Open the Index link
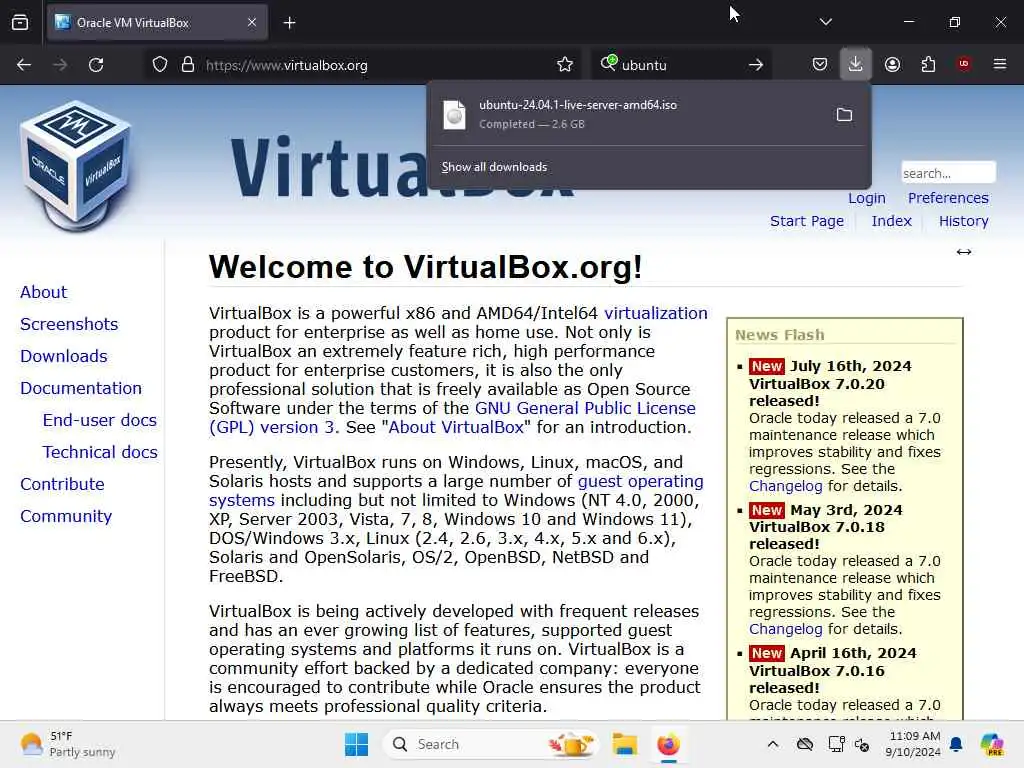Screen dimensions: 1024x768 (891, 221)
